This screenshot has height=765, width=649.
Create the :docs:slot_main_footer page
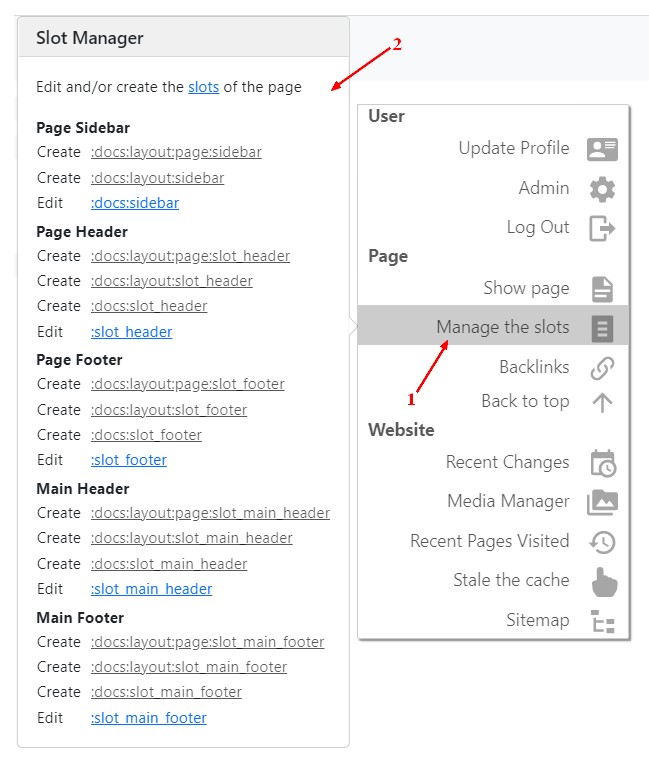(166, 692)
